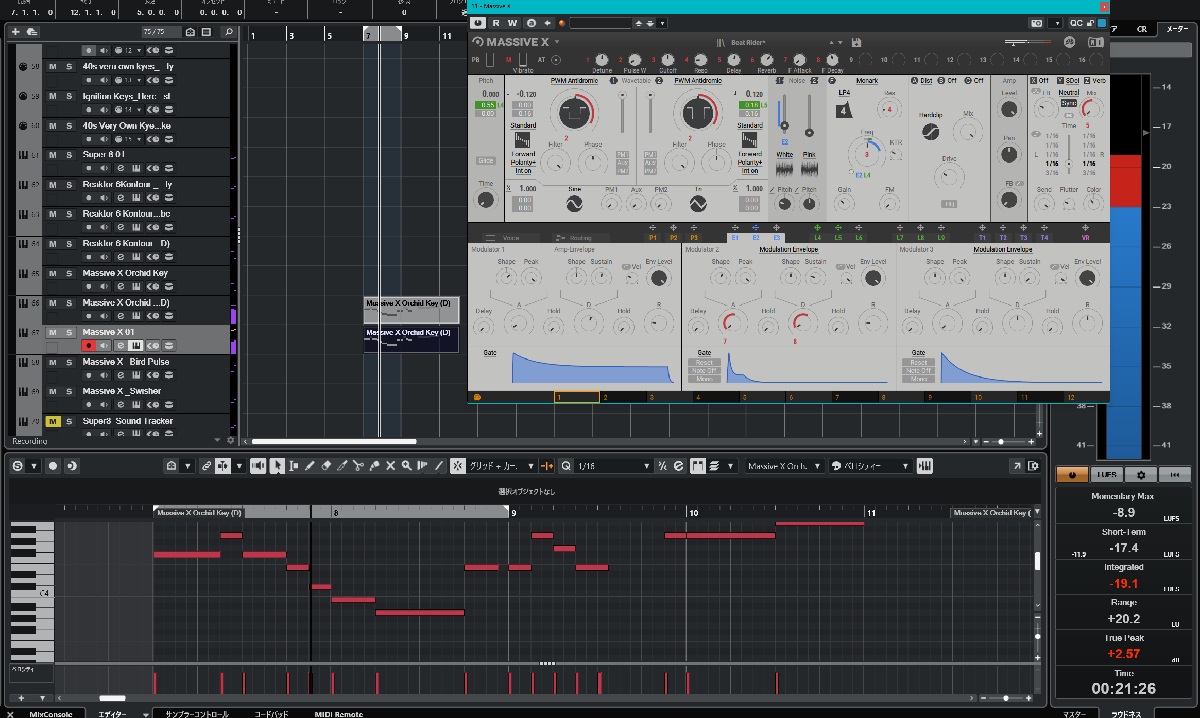Open Massive X main menu arrow beside logo
The image size is (1200, 718).
(x=557, y=42)
